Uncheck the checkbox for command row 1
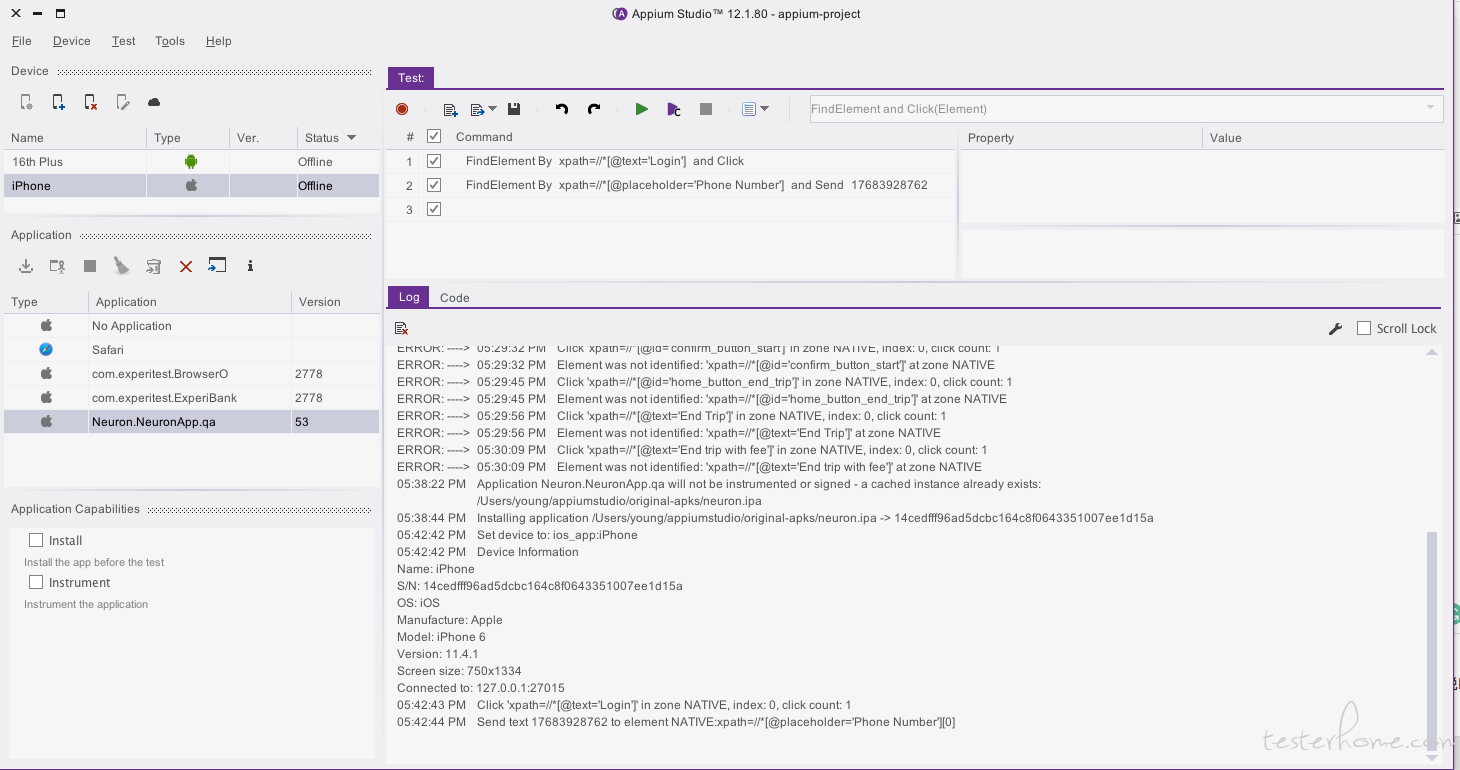This screenshot has width=1460, height=770. click(x=434, y=160)
